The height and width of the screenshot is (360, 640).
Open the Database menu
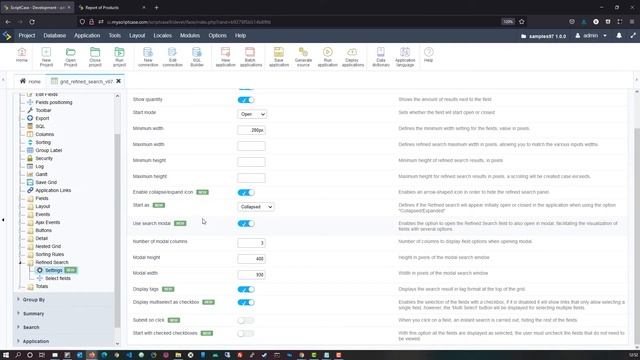point(55,36)
